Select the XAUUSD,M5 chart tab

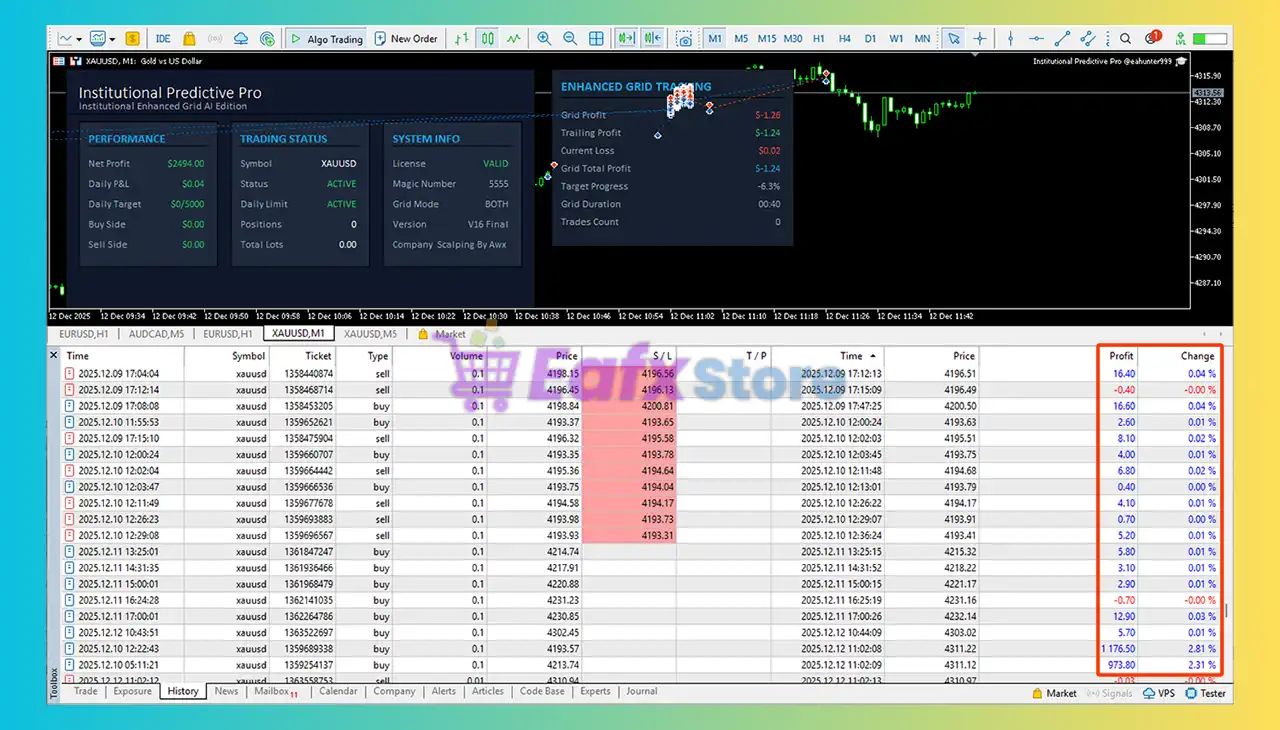coord(370,334)
